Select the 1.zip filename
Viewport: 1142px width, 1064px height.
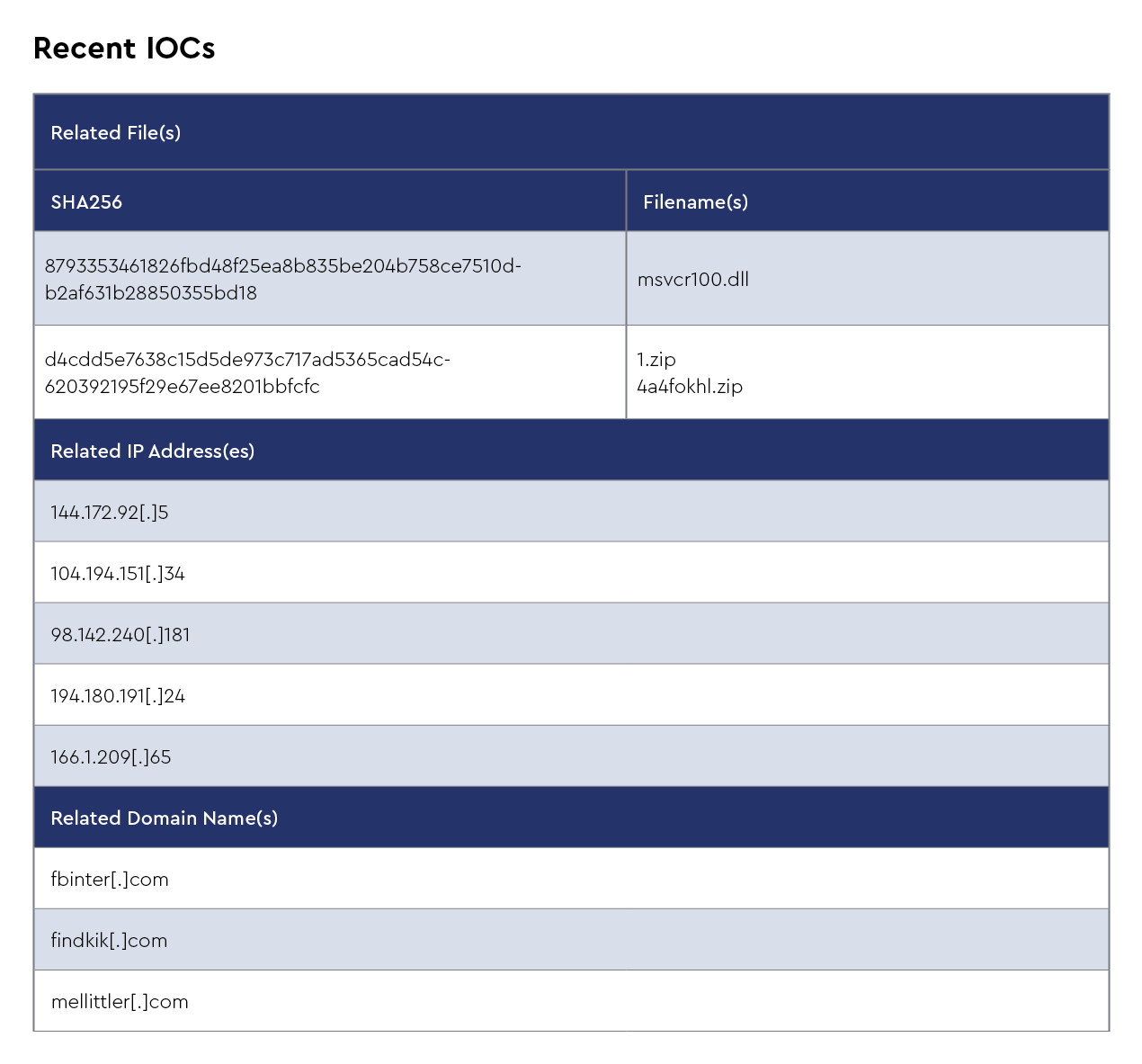coord(656,360)
